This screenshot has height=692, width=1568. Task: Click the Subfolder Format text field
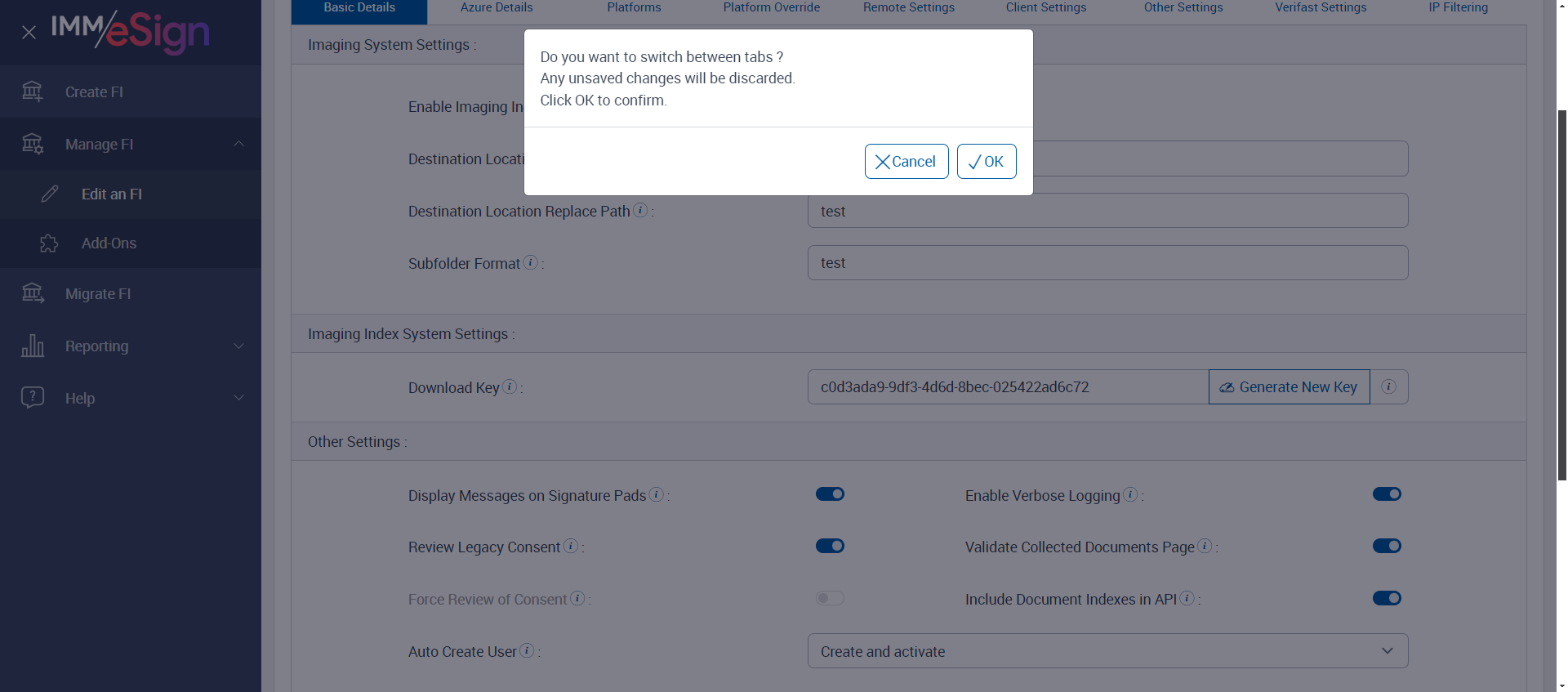point(1107,263)
